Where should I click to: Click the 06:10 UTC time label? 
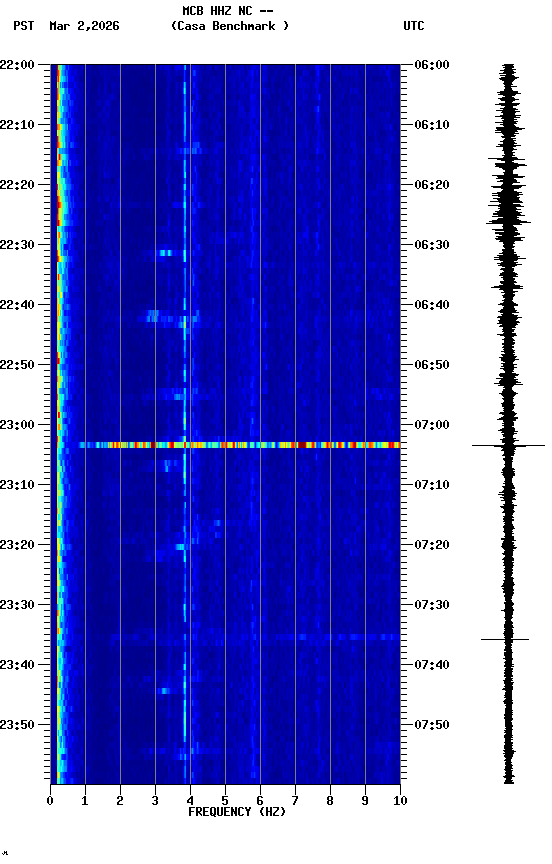tap(432, 125)
